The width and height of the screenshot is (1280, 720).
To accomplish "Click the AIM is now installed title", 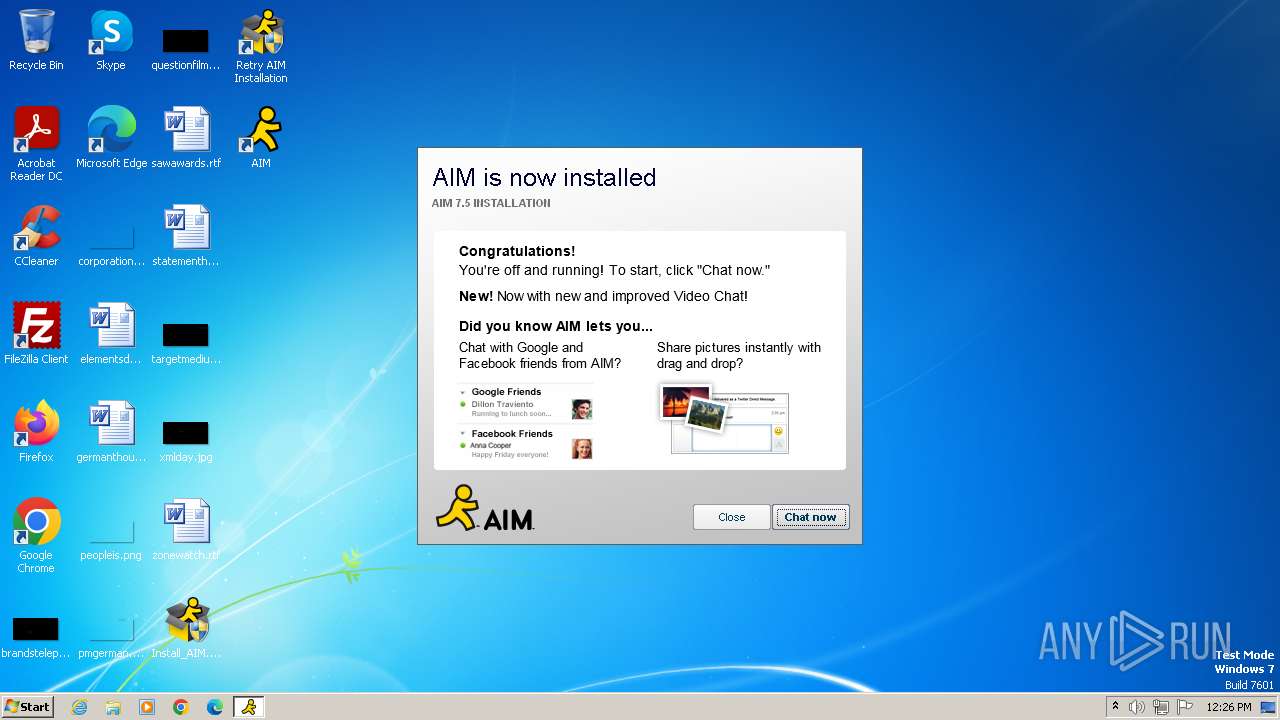I will (x=544, y=178).
